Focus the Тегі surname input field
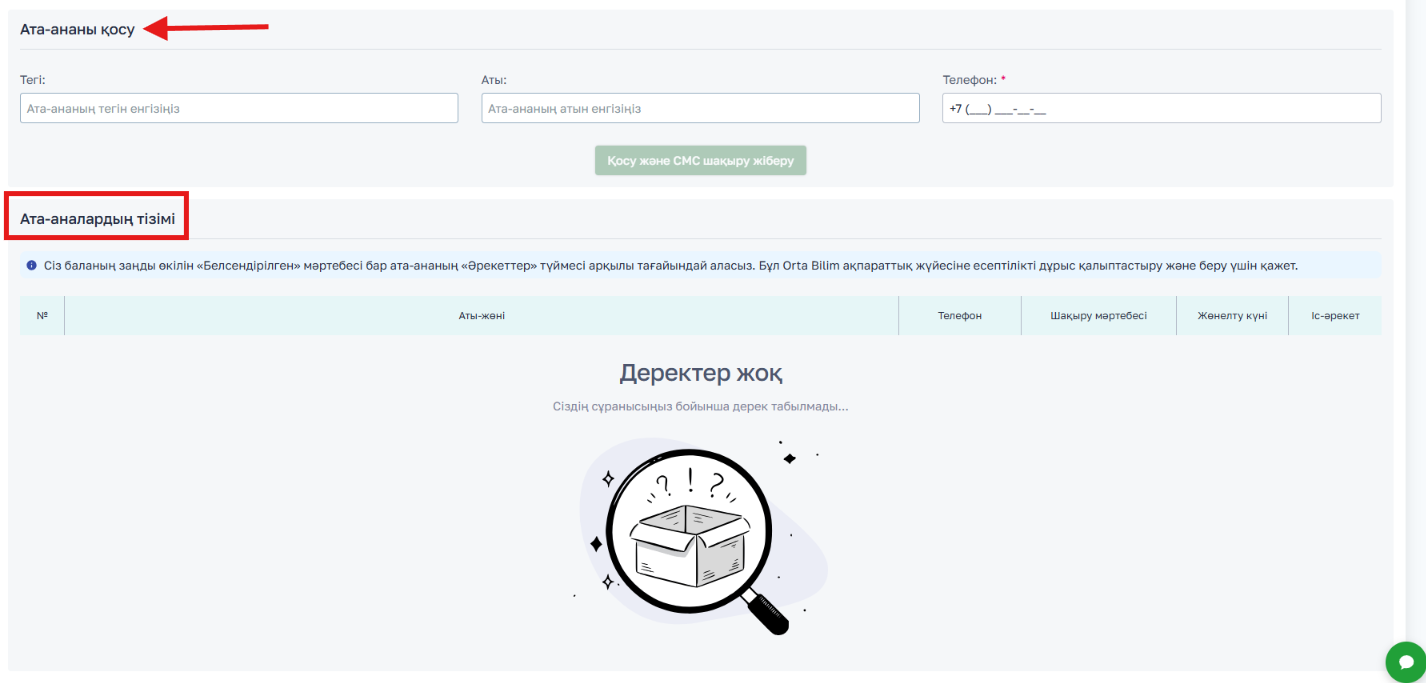This screenshot has width=1426, height=683. (x=239, y=108)
